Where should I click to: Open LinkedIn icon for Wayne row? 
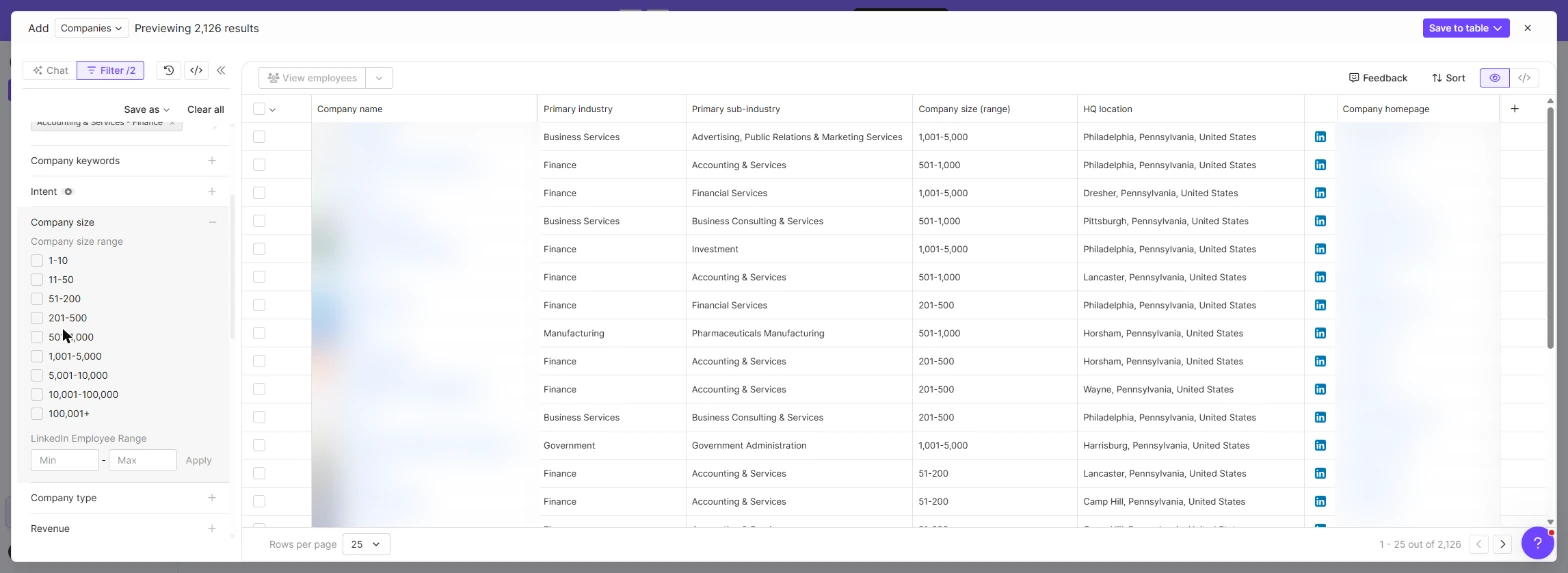coord(1320,389)
